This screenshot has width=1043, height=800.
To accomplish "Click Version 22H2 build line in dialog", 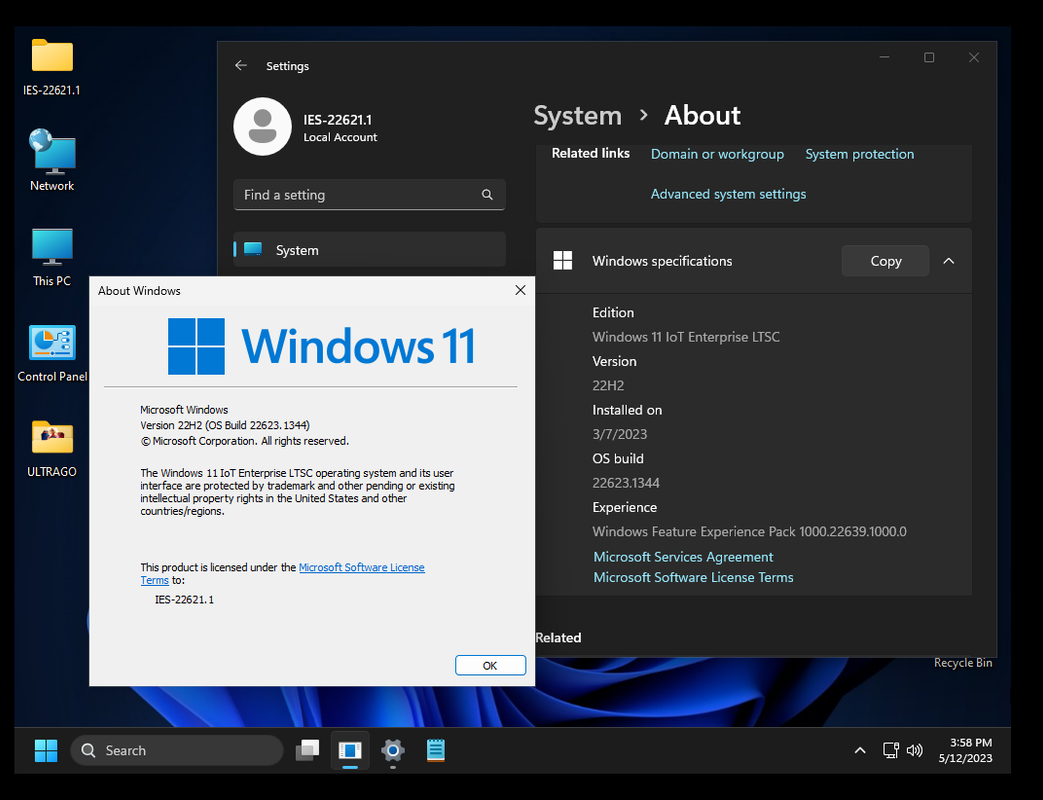I will tap(225, 425).
